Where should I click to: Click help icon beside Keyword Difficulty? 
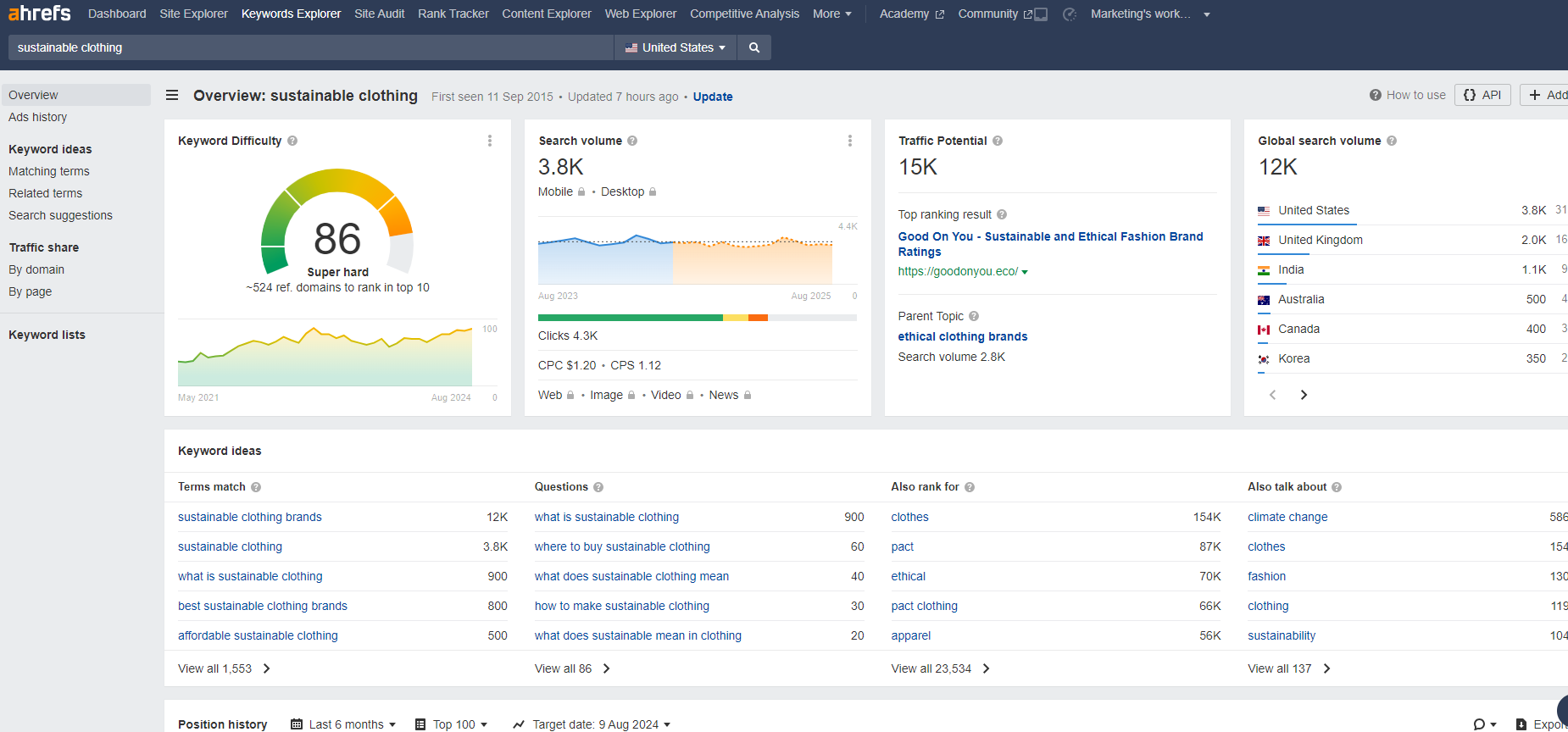pyautogui.click(x=292, y=141)
